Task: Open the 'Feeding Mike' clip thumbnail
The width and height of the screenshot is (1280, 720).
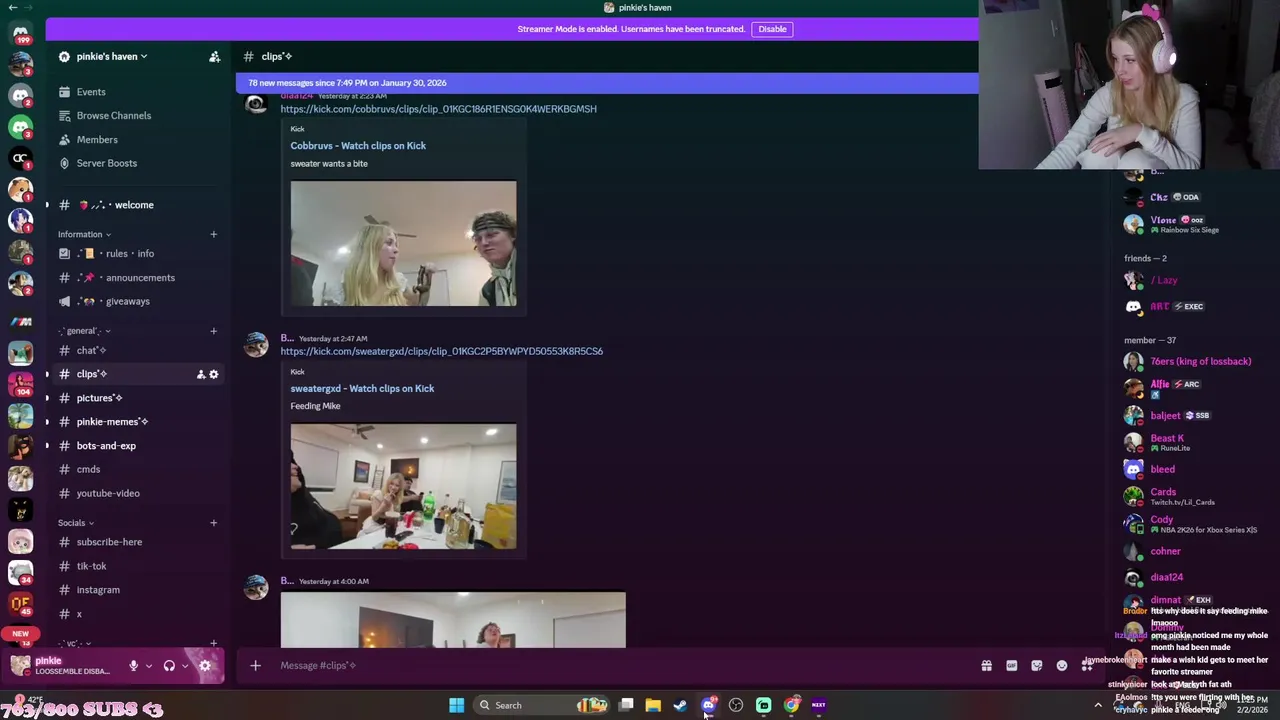Action: tap(404, 486)
